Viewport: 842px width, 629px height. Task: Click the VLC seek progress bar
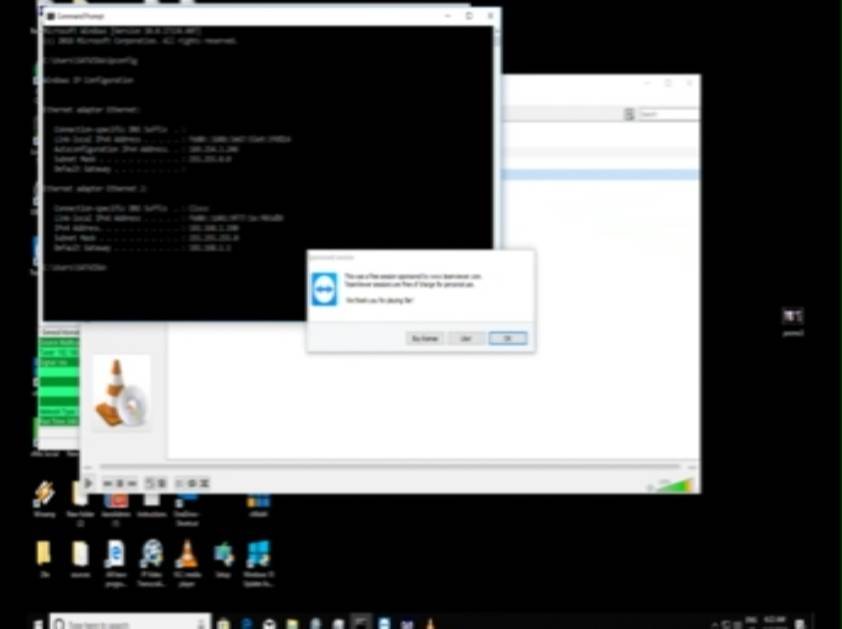[x=390, y=467]
